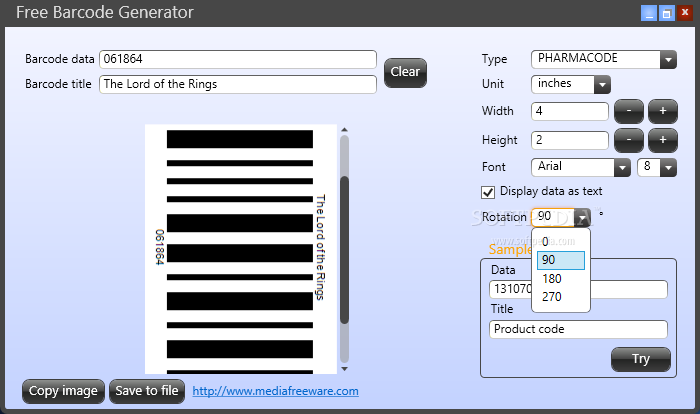Image resolution: width=700 pixels, height=414 pixels.
Task: Click the Sample Title field 'Product code'
Action: tap(578, 329)
